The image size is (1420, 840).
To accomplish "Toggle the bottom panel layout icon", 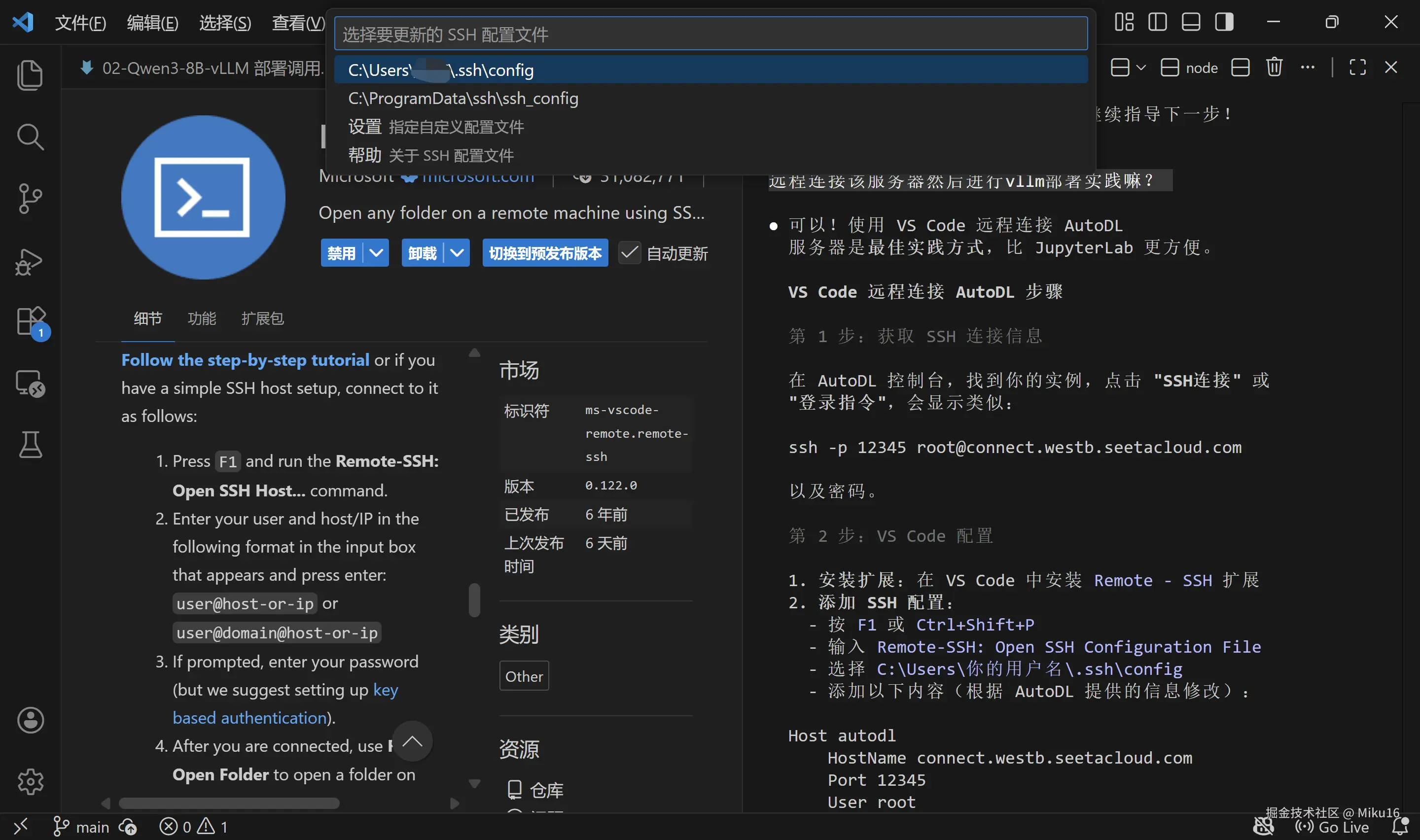I will 1191,22.
